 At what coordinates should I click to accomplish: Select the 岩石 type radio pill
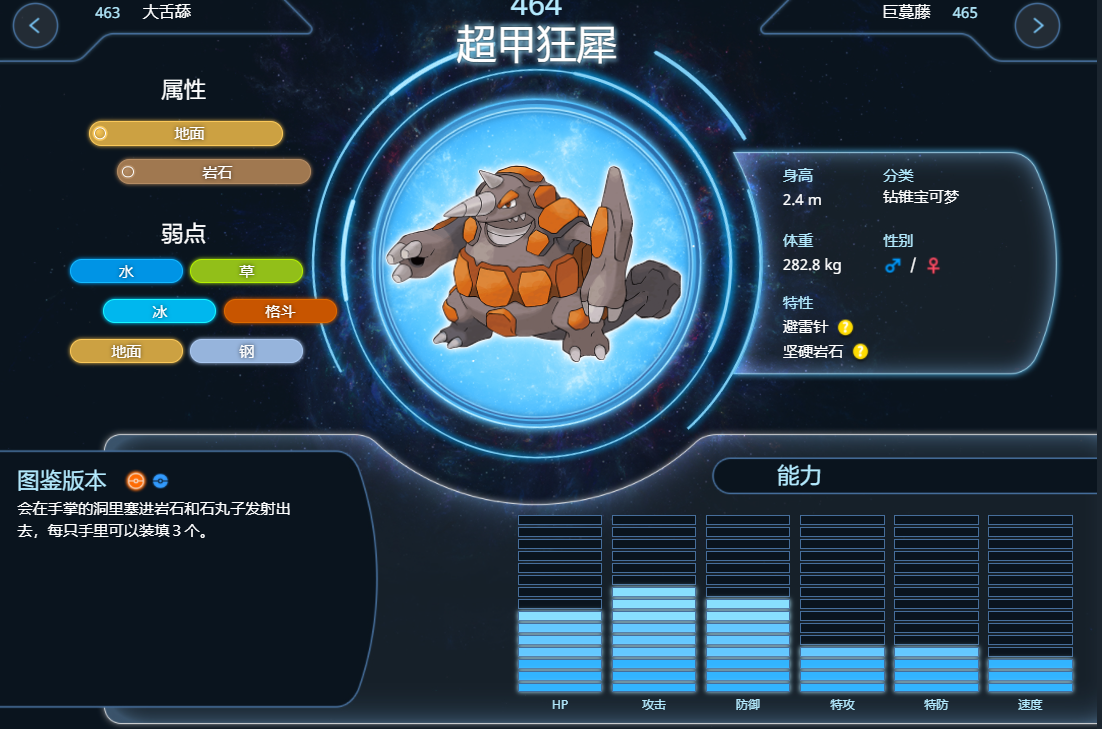[214, 172]
